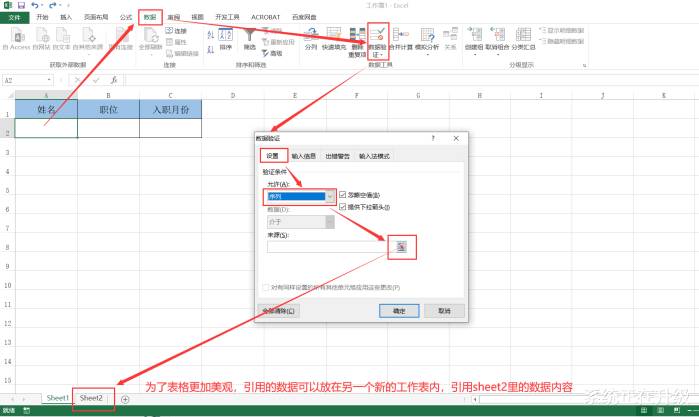Switch to 视图 (View) ribbon tab
The image size is (699, 417).
tap(197, 17)
